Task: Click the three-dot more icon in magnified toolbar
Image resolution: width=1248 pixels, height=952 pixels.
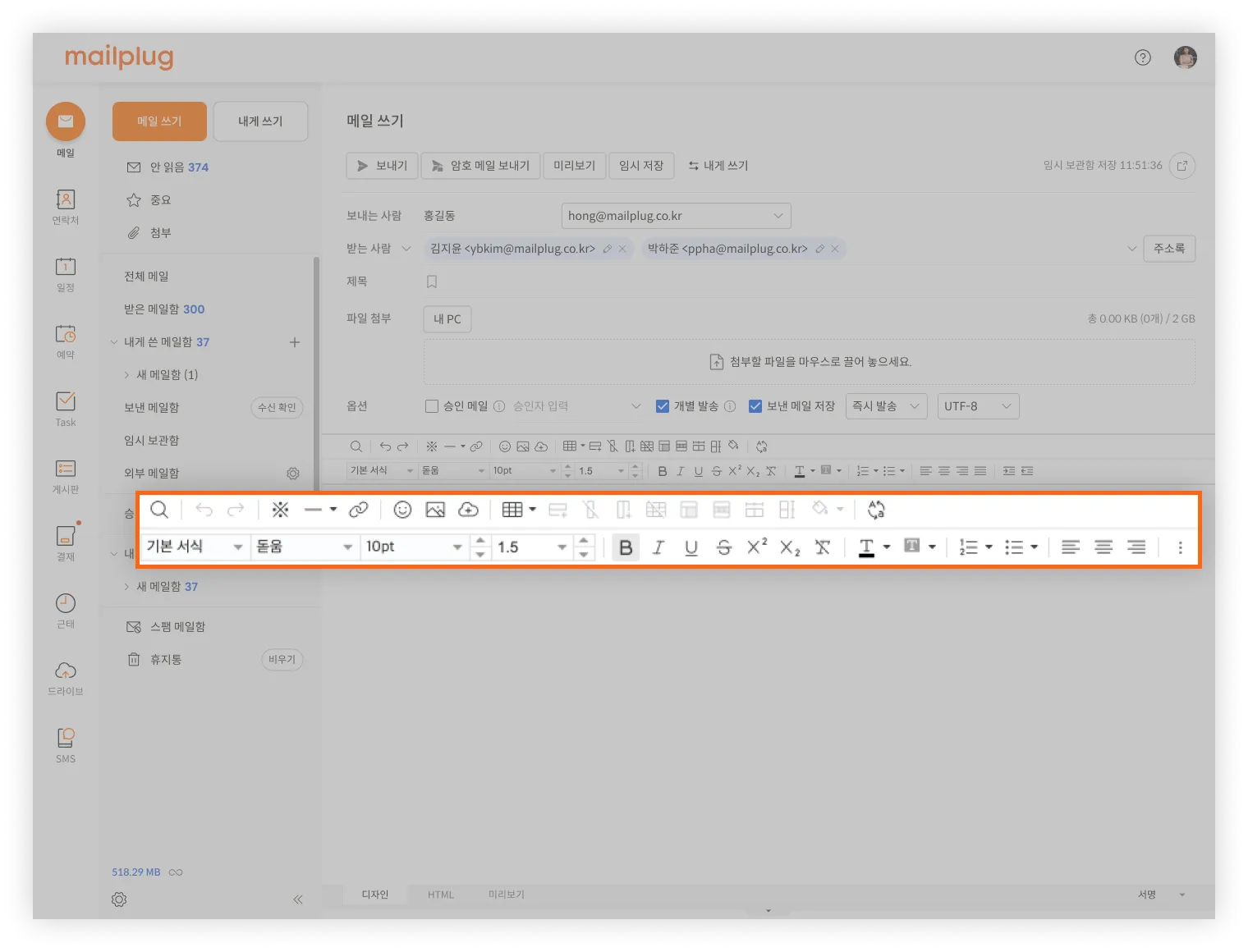Action: click(1181, 547)
